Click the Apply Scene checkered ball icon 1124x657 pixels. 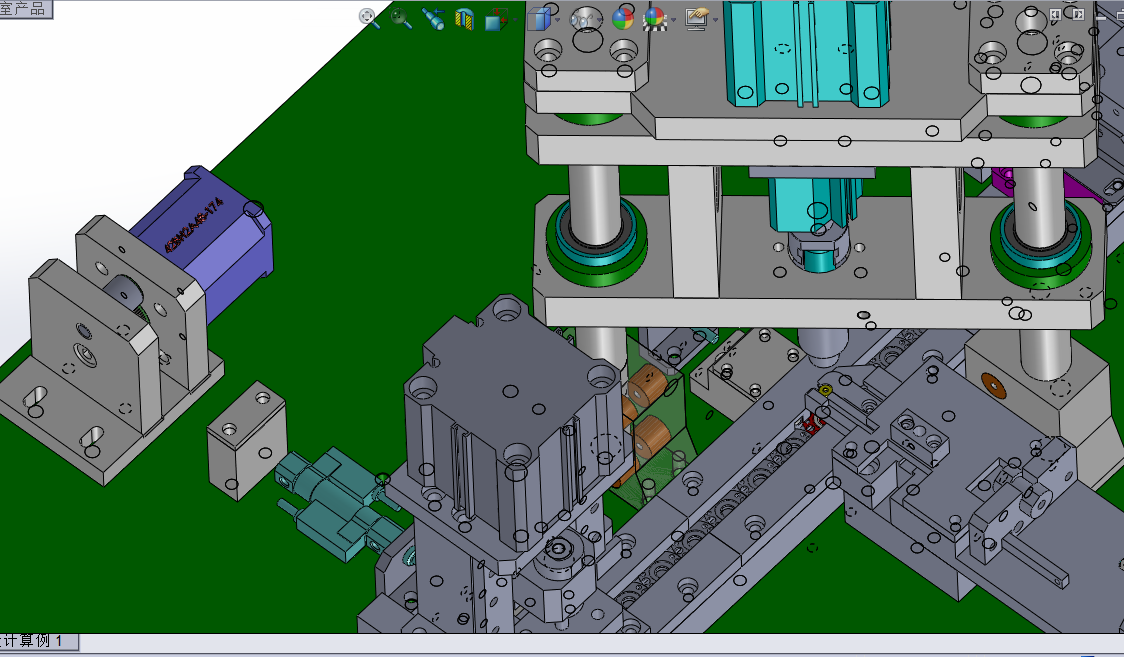[654, 19]
